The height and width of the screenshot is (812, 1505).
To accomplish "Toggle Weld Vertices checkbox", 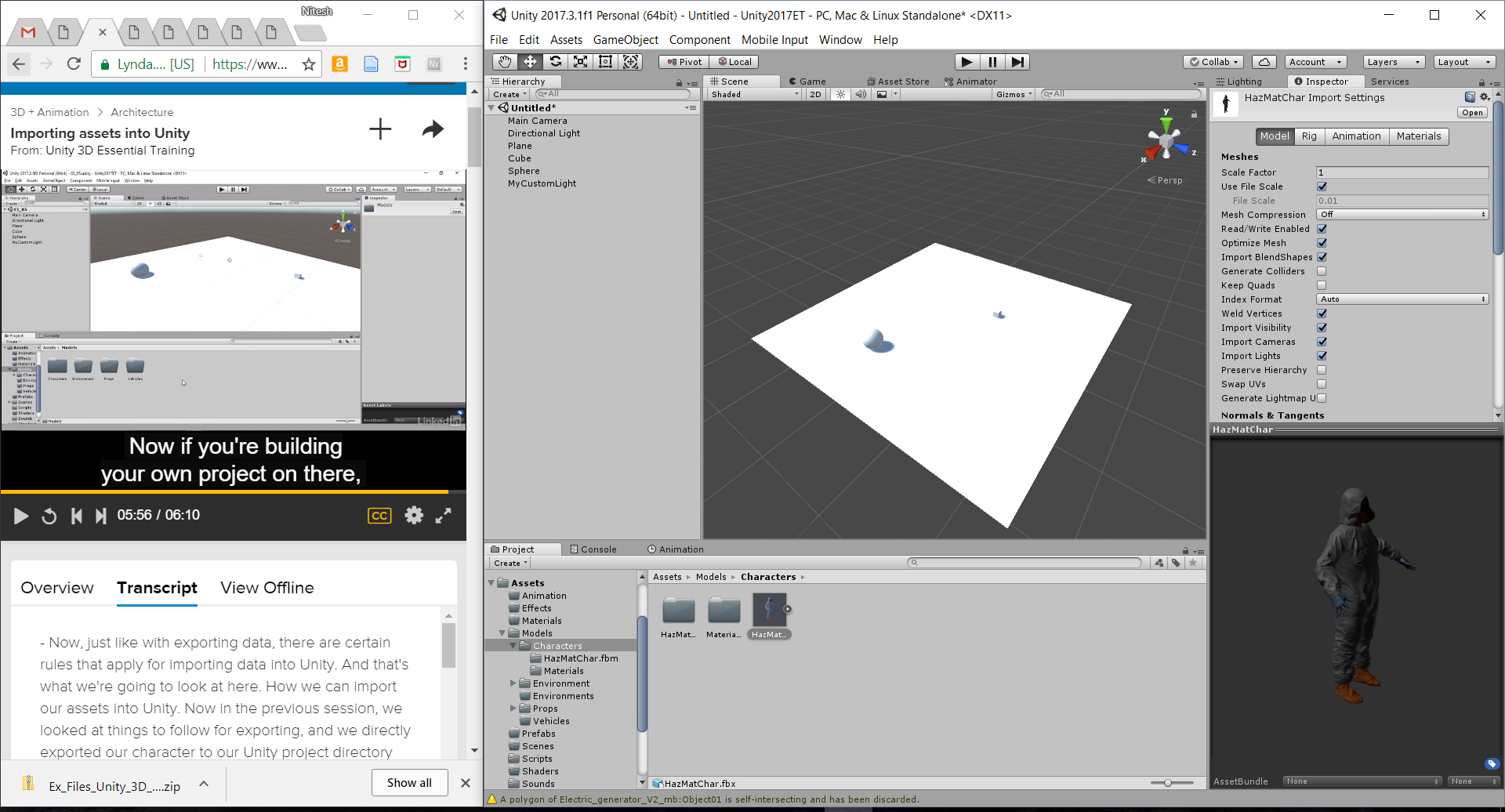I will tap(1322, 314).
